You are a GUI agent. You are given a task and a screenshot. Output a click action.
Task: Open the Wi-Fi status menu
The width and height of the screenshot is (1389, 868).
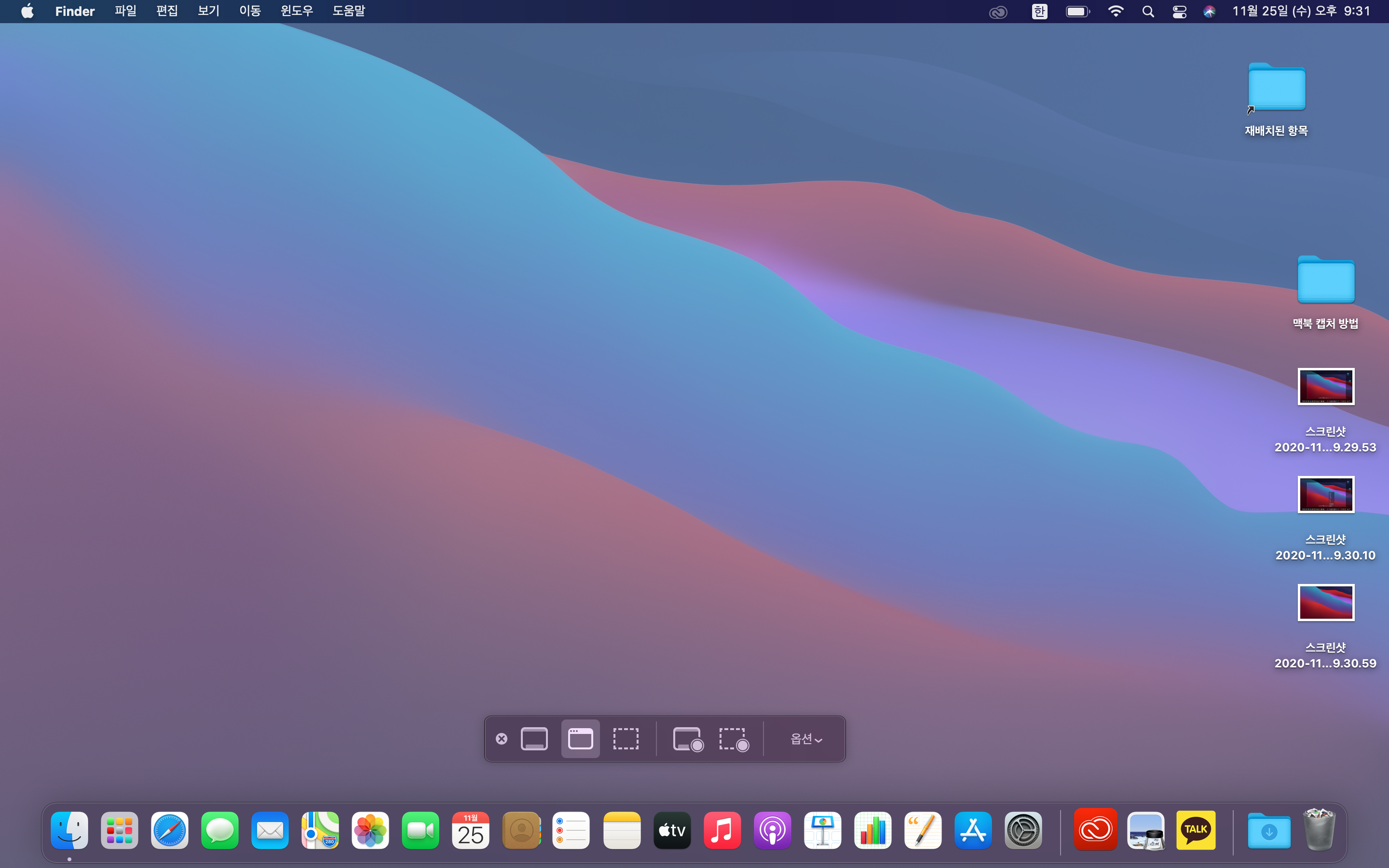coord(1115,12)
